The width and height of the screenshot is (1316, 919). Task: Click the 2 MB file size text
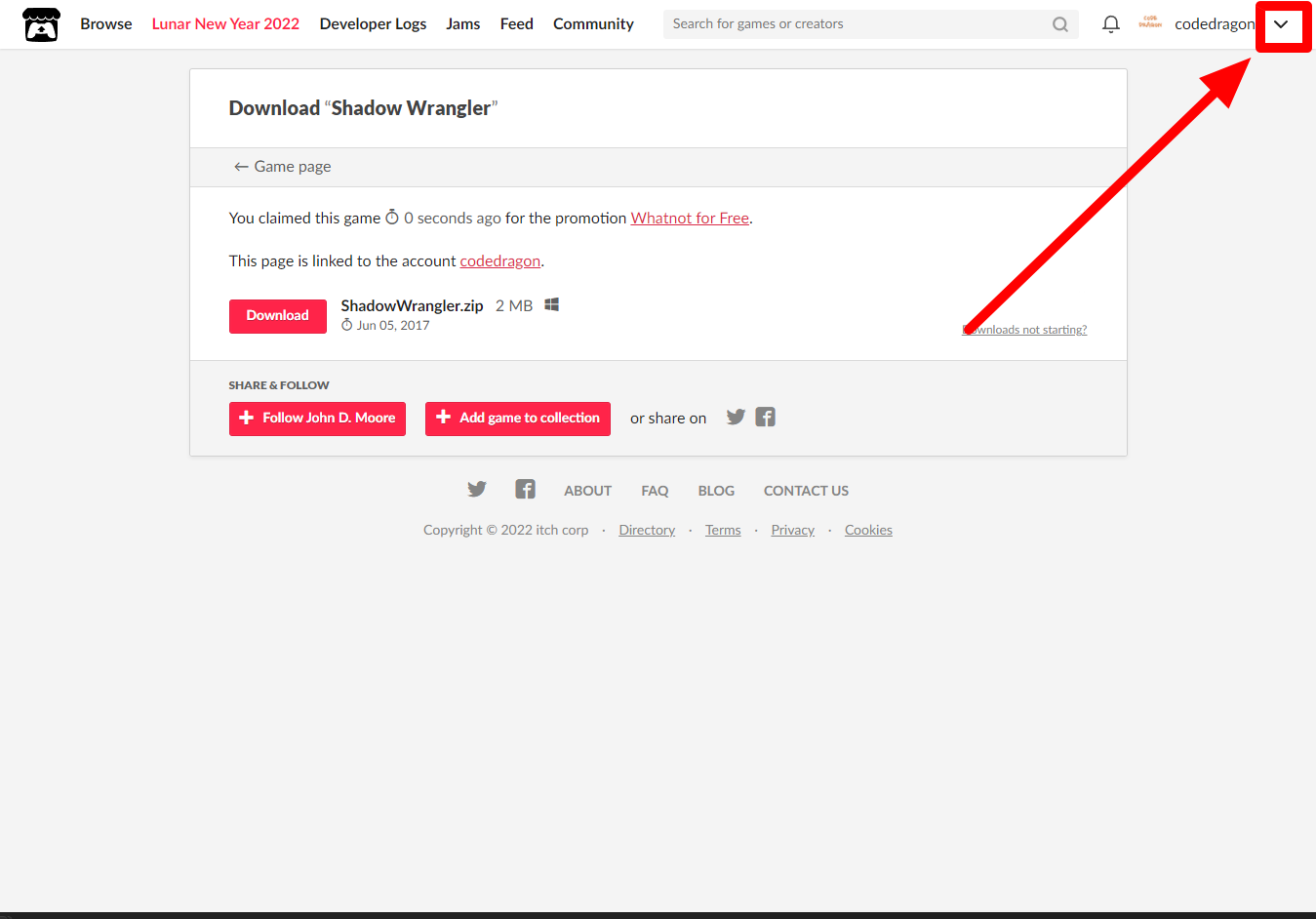tap(514, 306)
